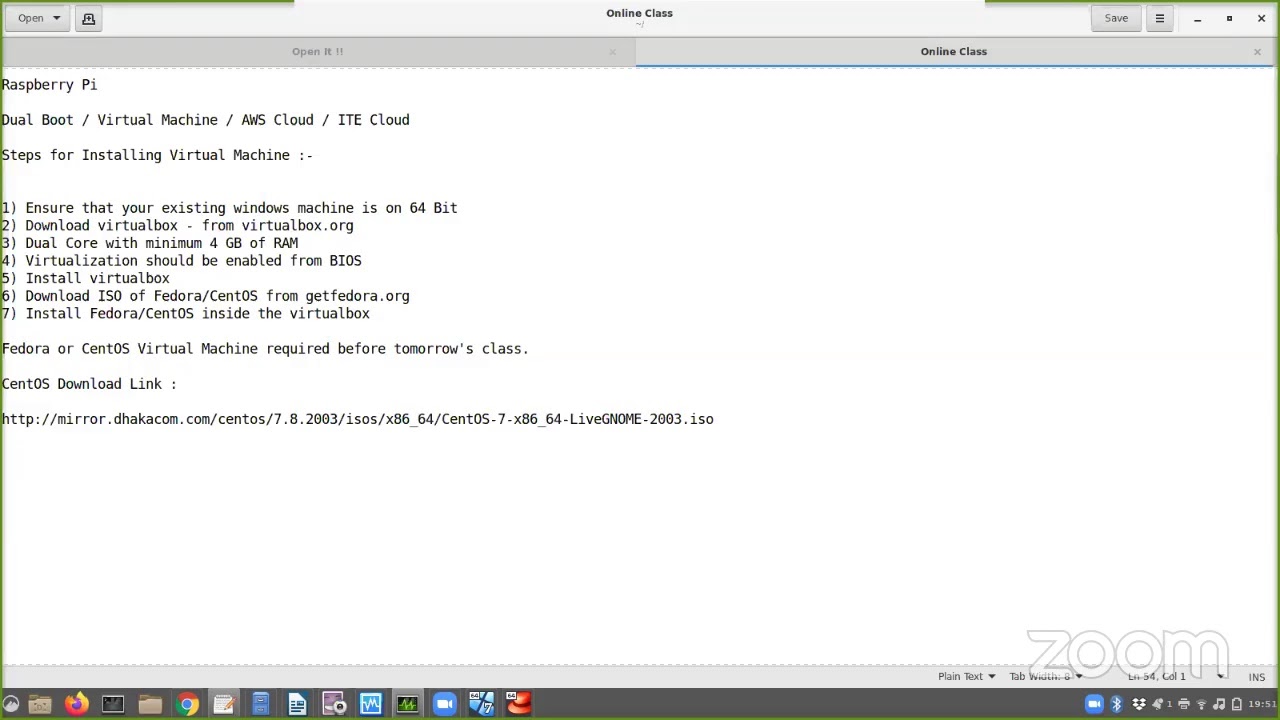Click the 'Dual Core with minimum 4 GB' line
The width and height of the screenshot is (1280, 720).
(x=149, y=243)
